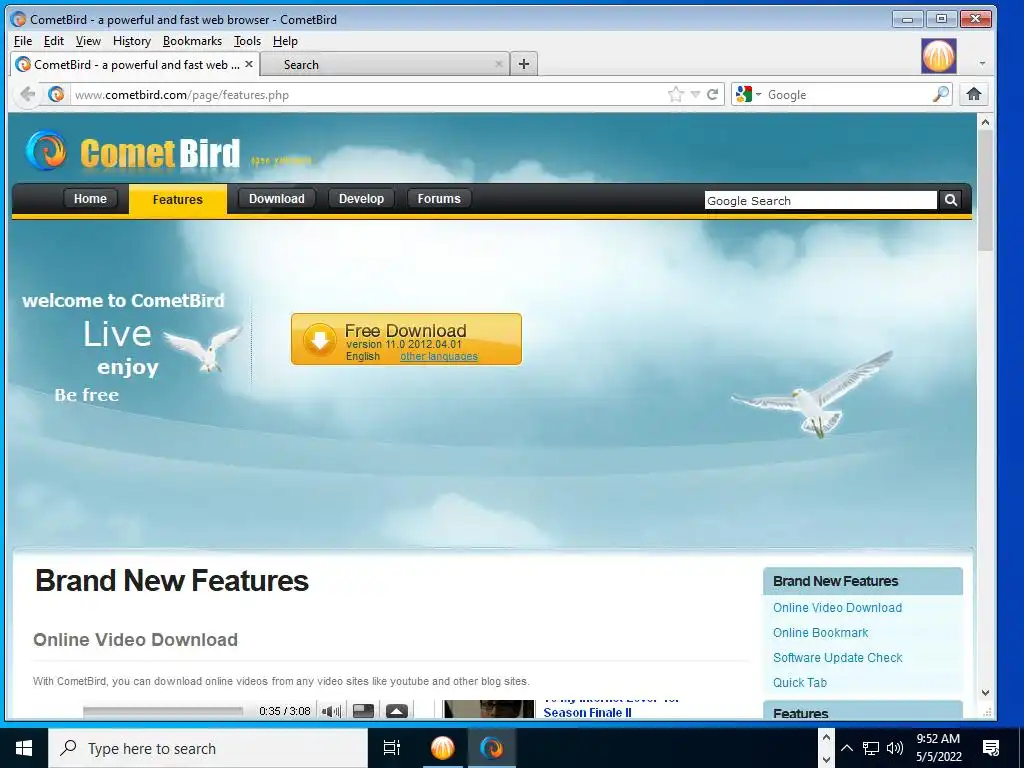
Task: Click the magnifier in browser search box
Action: pos(941,95)
